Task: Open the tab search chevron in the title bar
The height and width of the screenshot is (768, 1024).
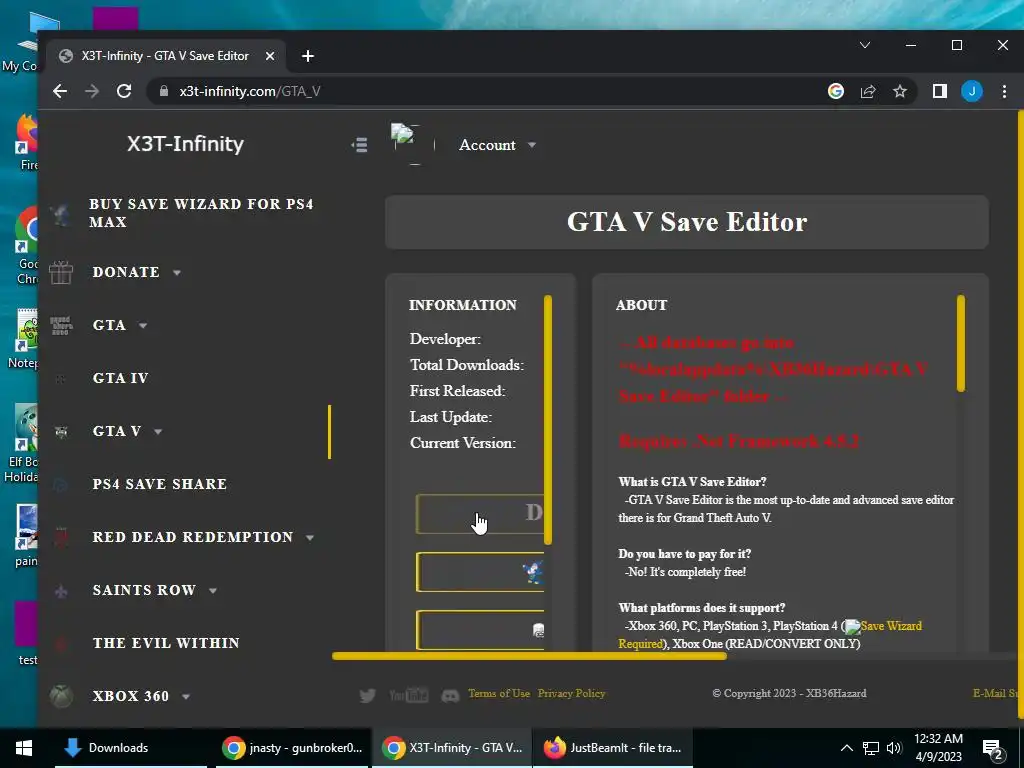Action: (865, 45)
